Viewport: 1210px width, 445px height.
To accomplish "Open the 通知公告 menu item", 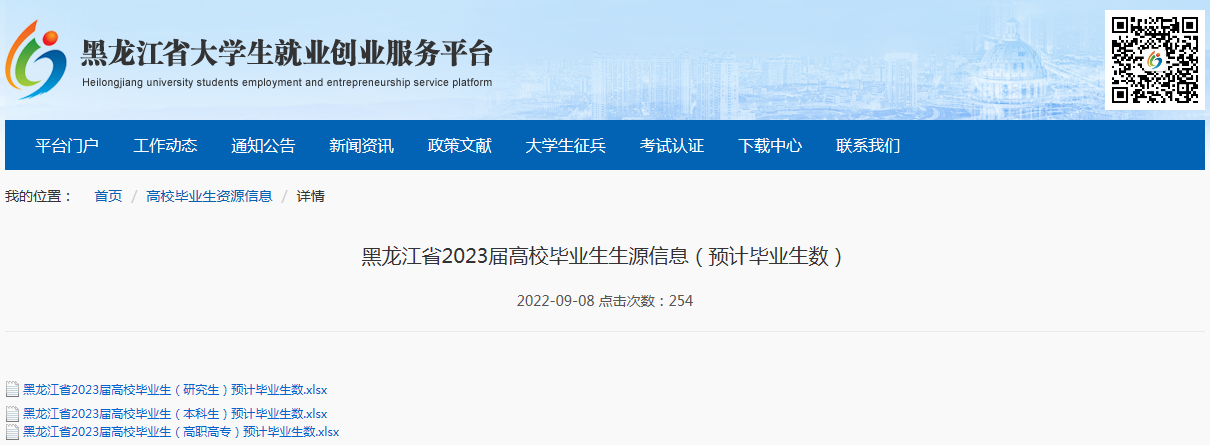I will (x=263, y=146).
